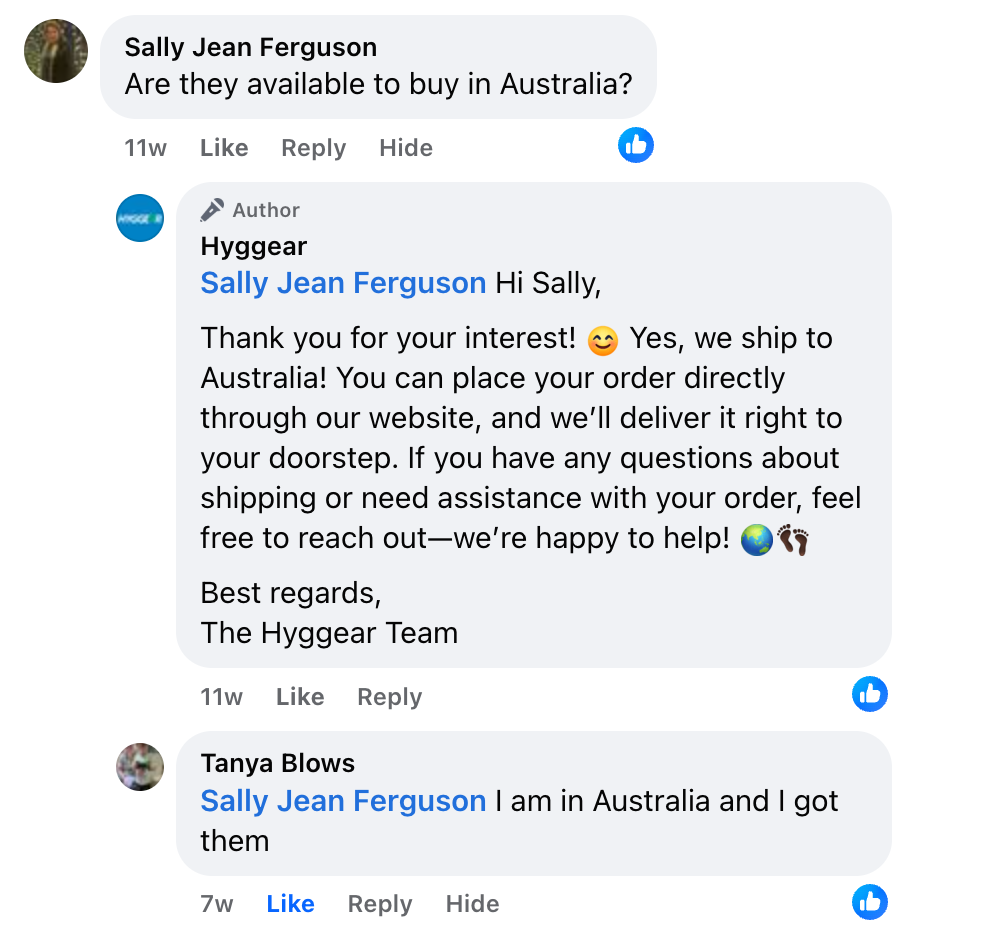The width and height of the screenshot is (982, 938).
Task: Unlike Tanya Blows' reply
Action: pyautogui.click(x=291, y=904)
